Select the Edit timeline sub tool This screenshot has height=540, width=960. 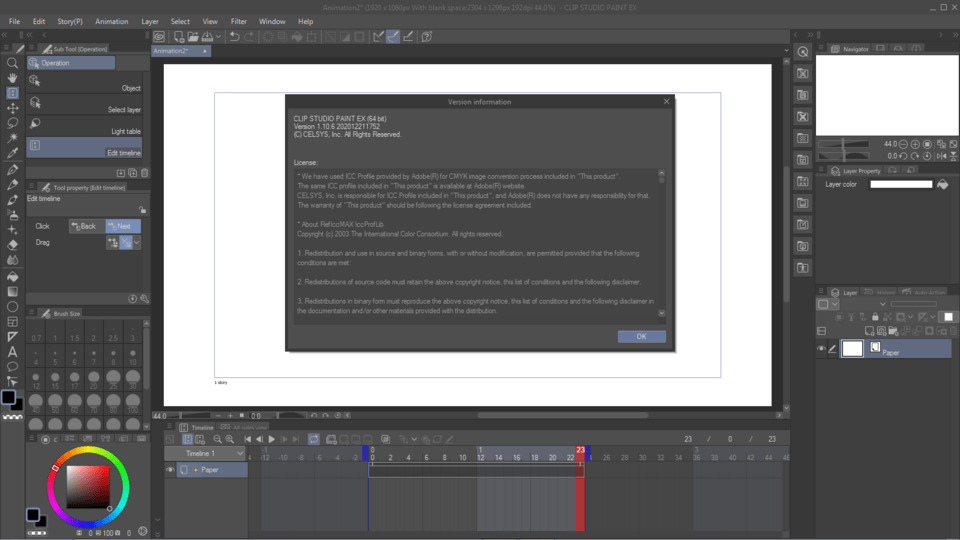pyautogui.click(x=84, y=148)
